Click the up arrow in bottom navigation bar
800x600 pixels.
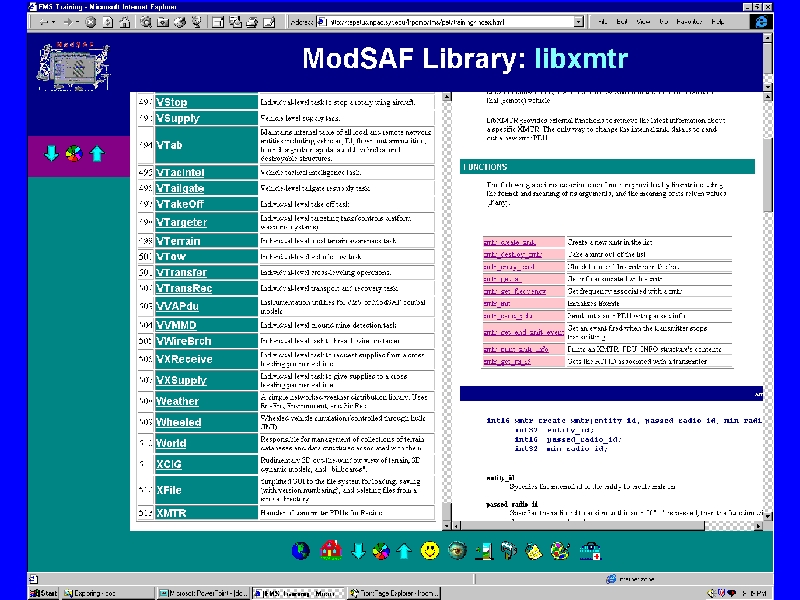point(404,551)
